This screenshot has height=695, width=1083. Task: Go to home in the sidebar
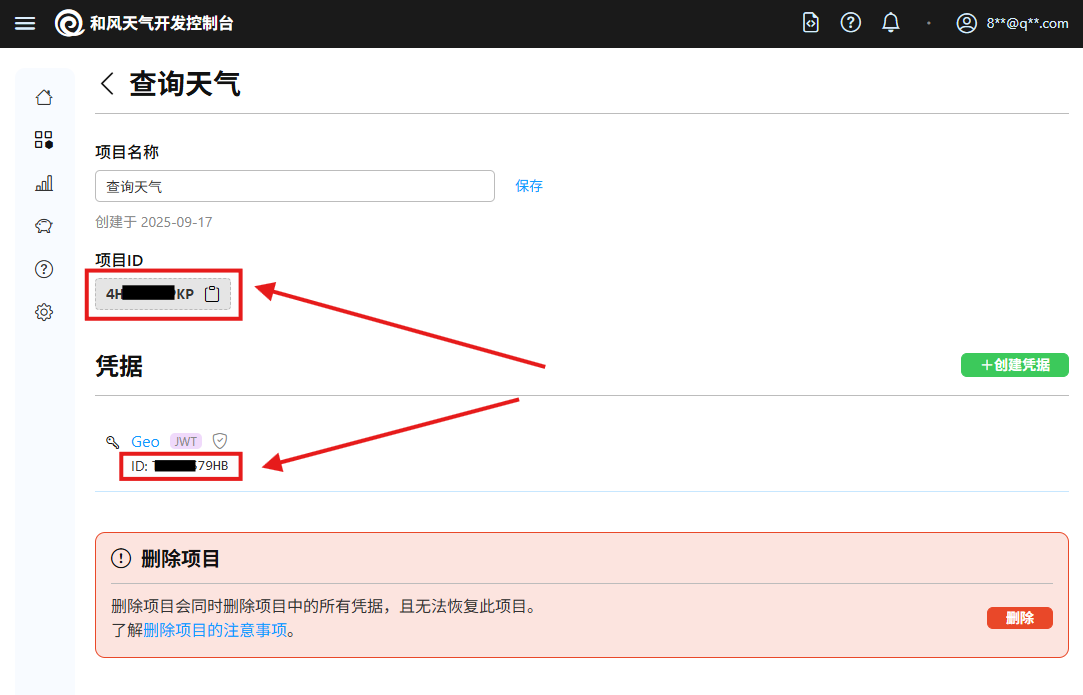(x=44, y=97)
